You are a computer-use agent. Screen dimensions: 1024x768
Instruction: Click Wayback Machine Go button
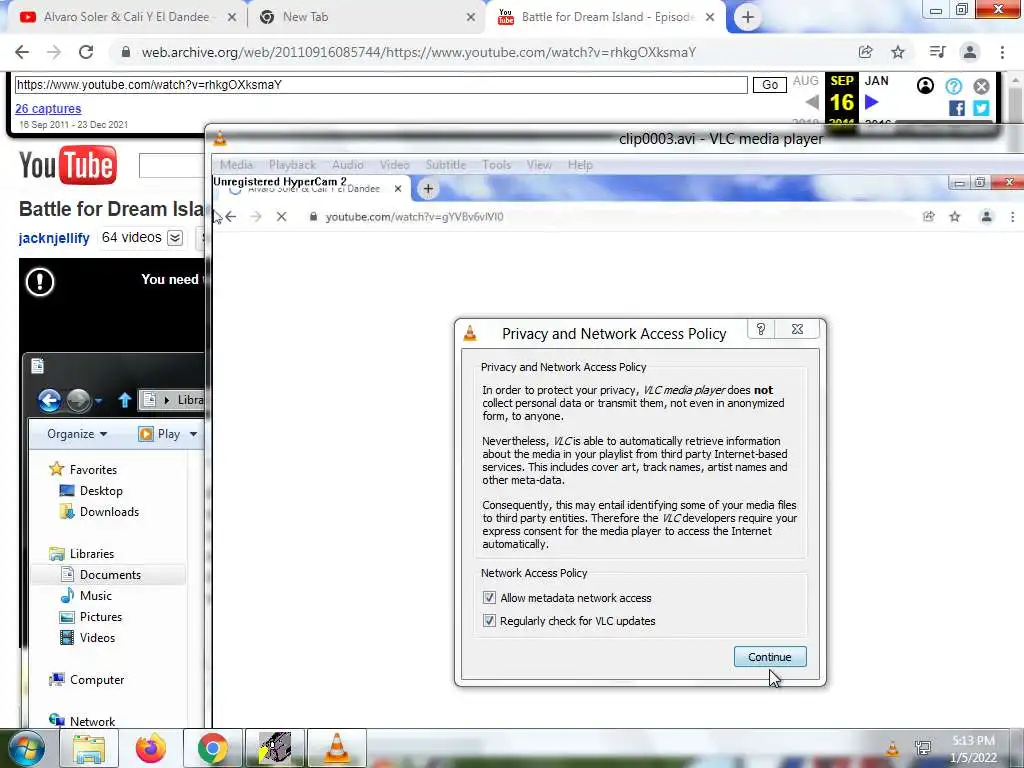[x=770, y=85]
